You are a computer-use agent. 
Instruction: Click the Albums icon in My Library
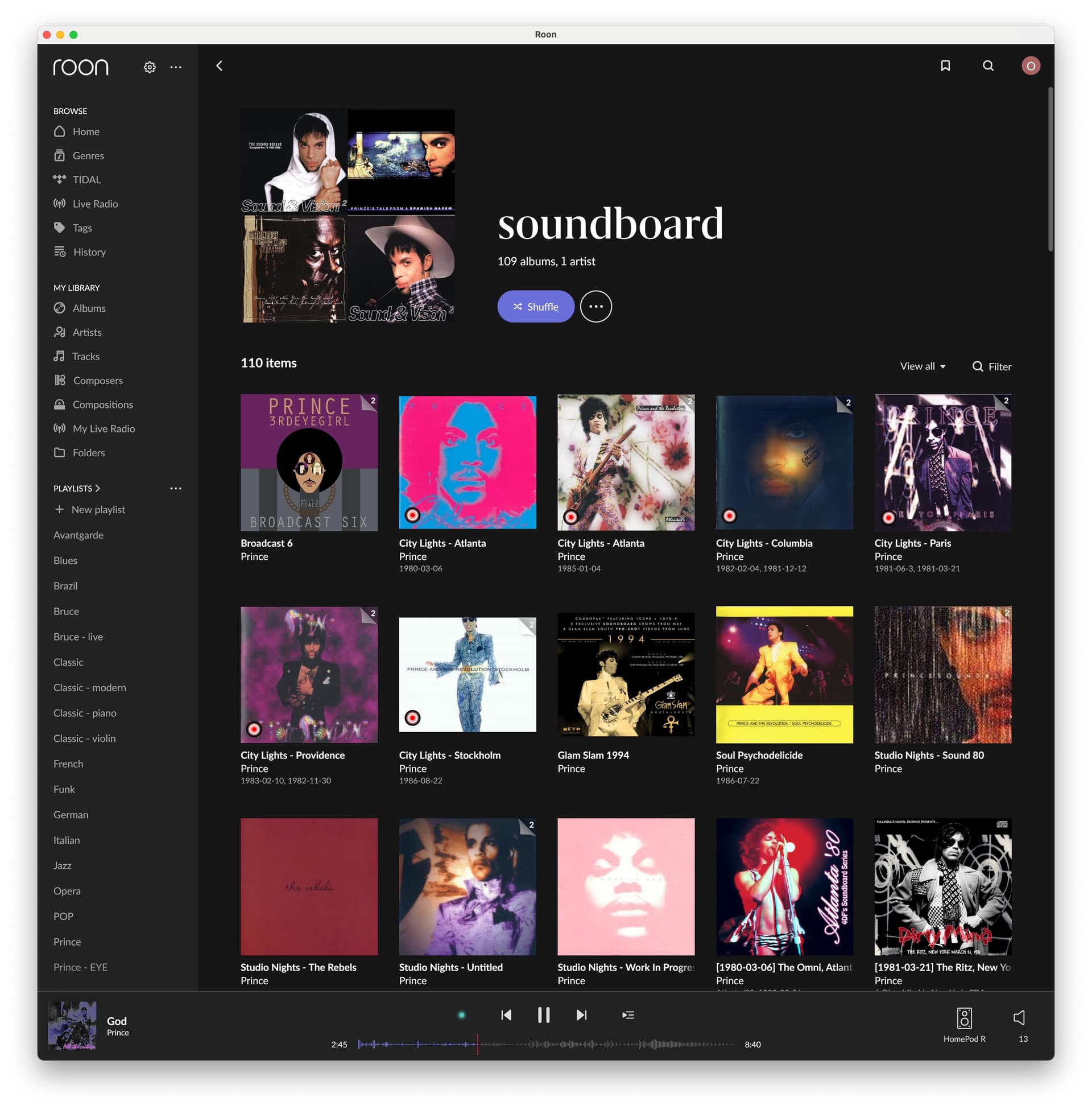[60, 308]
